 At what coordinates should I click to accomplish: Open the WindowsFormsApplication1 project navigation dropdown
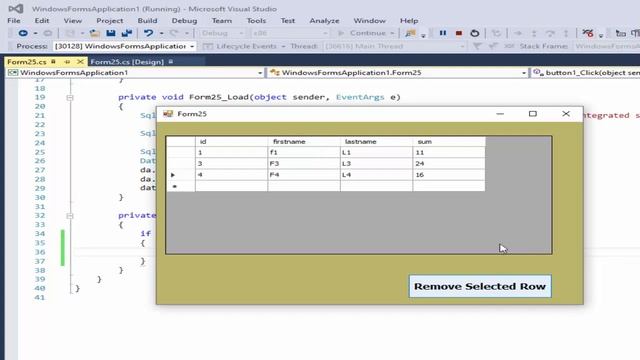[260, 73]
